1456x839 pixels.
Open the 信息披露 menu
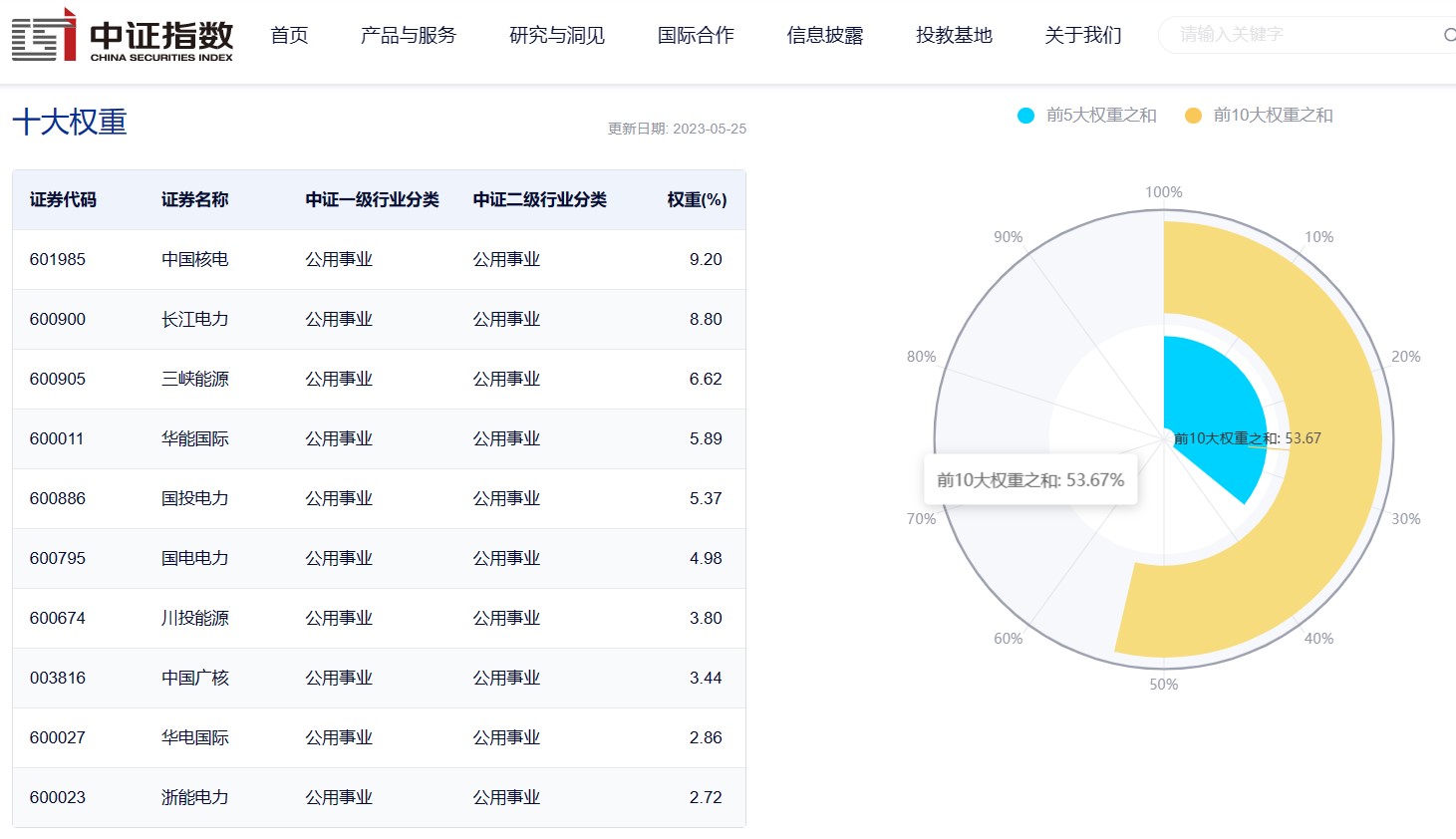tap(825, 36)
